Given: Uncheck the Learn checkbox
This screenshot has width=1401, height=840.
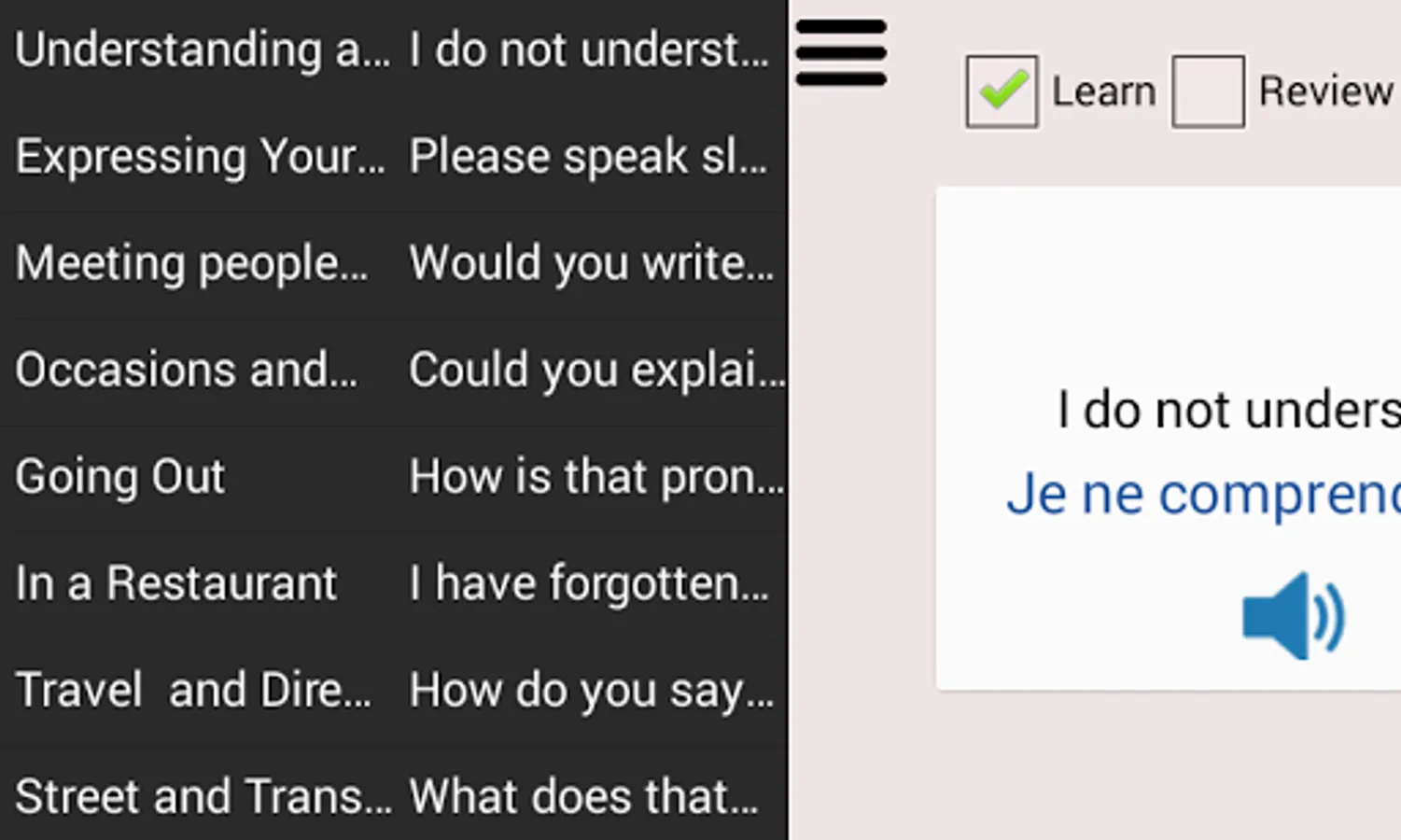Looking at the screenshot, I should [1002, 91].
